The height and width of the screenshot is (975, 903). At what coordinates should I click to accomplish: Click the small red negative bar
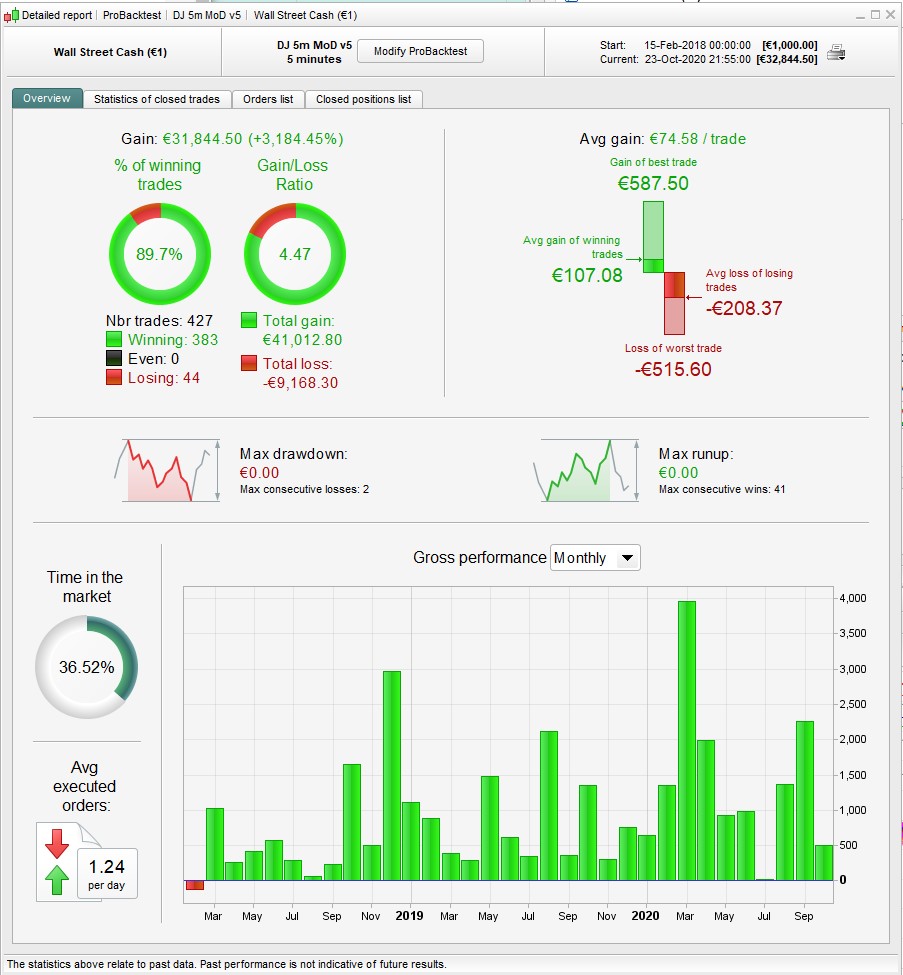195,885
